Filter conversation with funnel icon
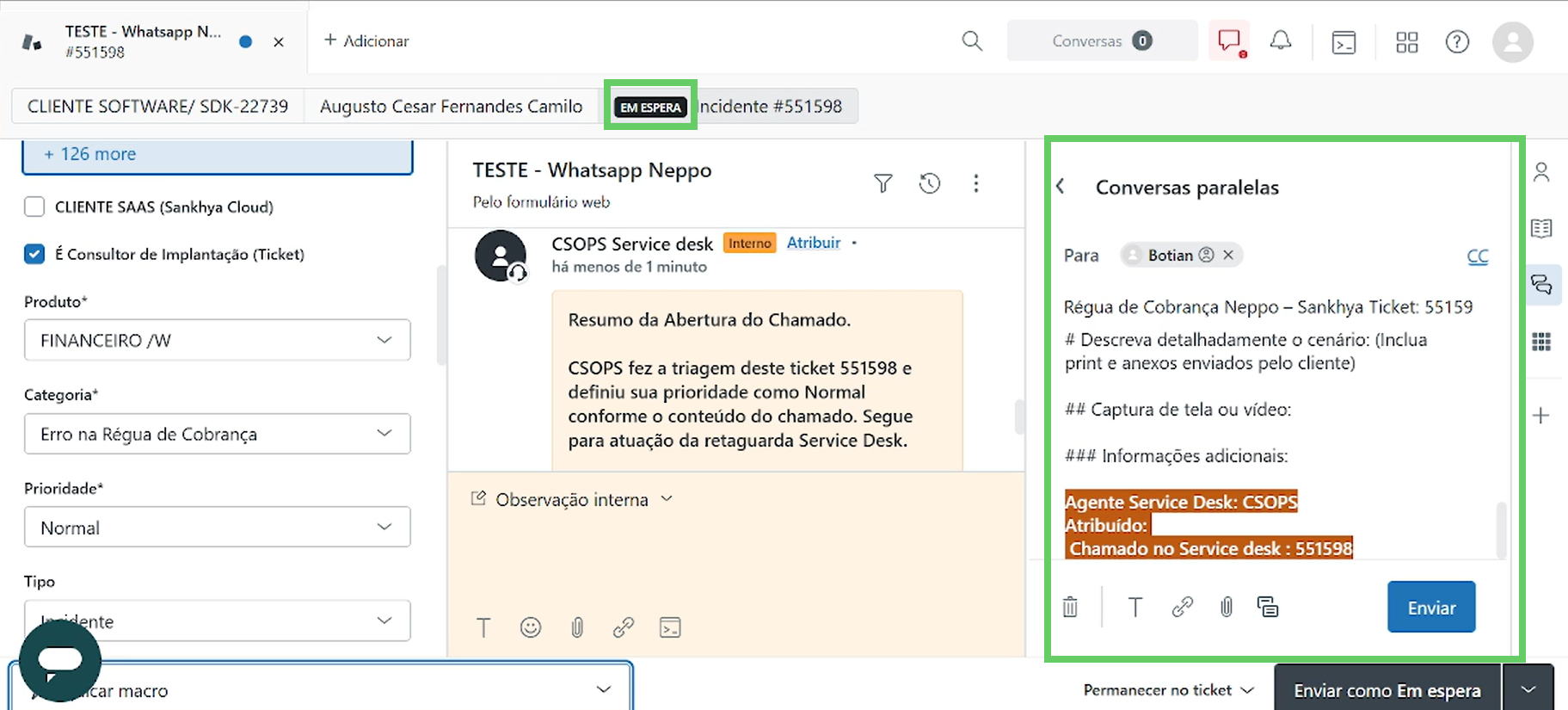This screenshot has height=710, width=1568. [882, 182]
